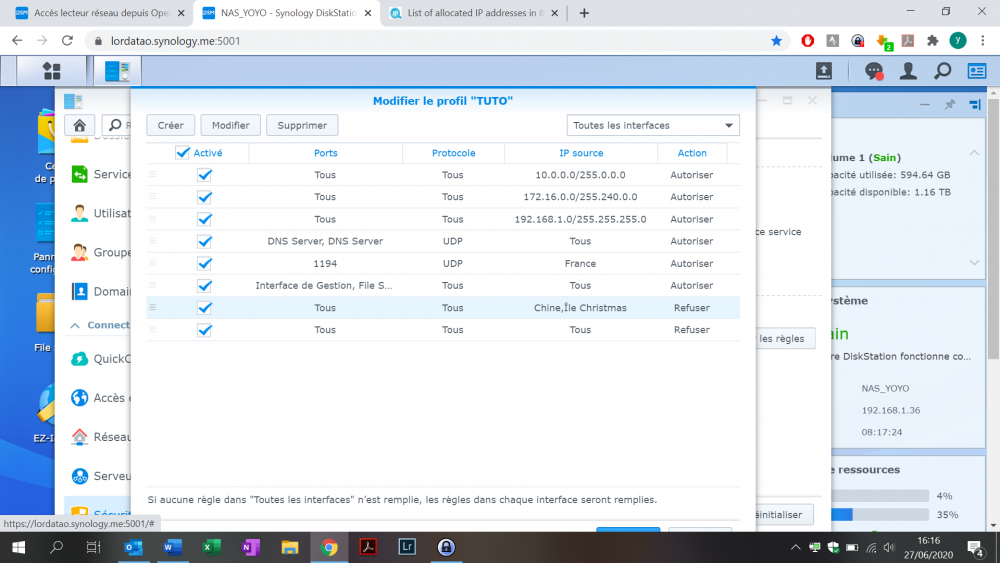The image size is (1000, 563).
Task: Collapse the Volume 1 storage widget chevron
Action: 974,153
